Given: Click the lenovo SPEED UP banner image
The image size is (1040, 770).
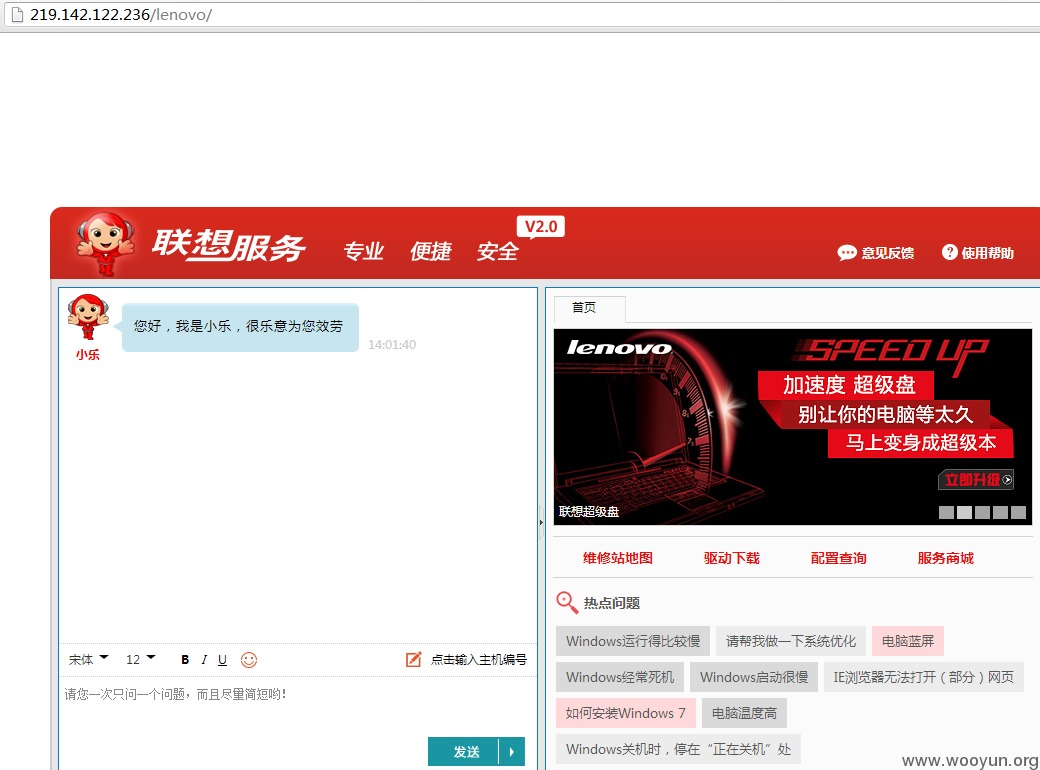Looking at the screenshot, I should (793, 426).
